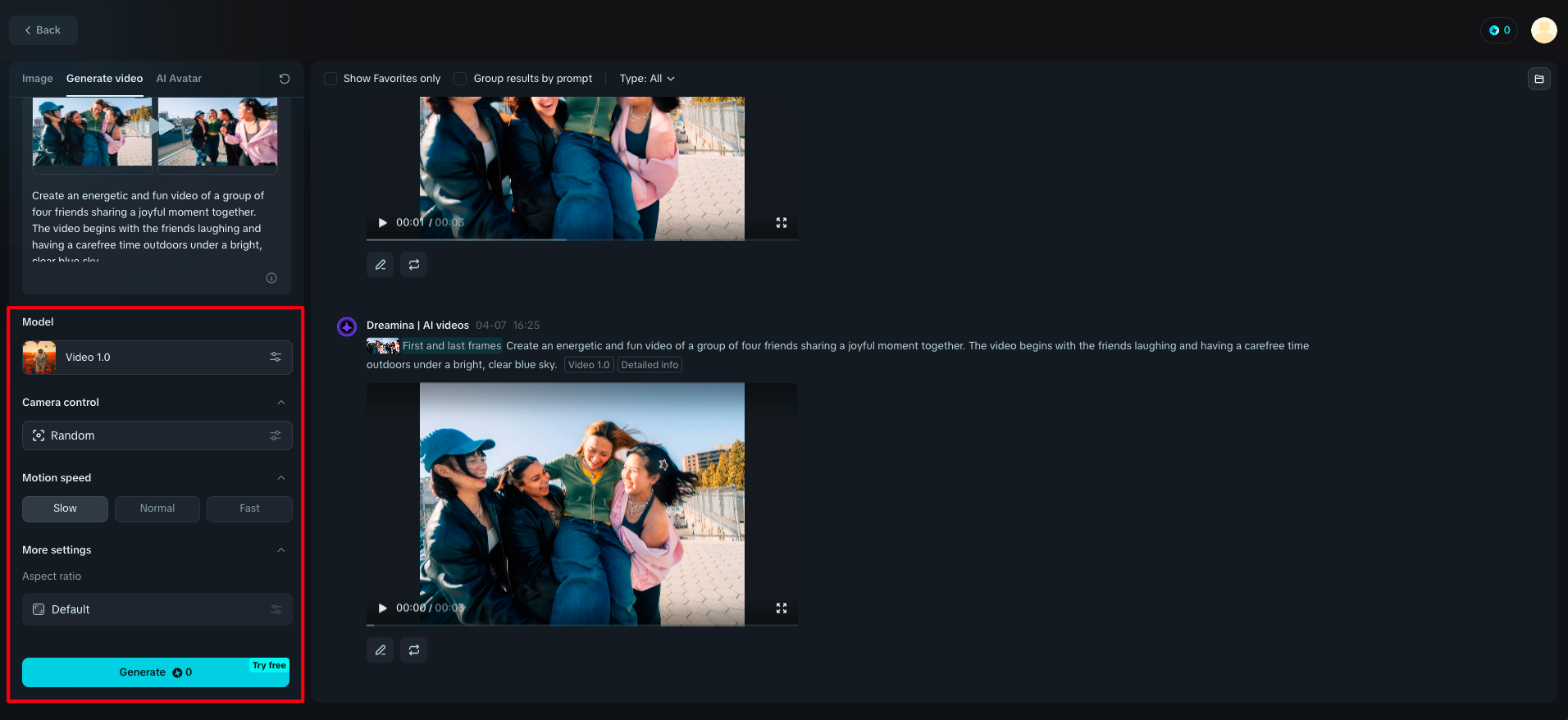
Task: Collapse the Motion speed section
Action: click(281, 478)
